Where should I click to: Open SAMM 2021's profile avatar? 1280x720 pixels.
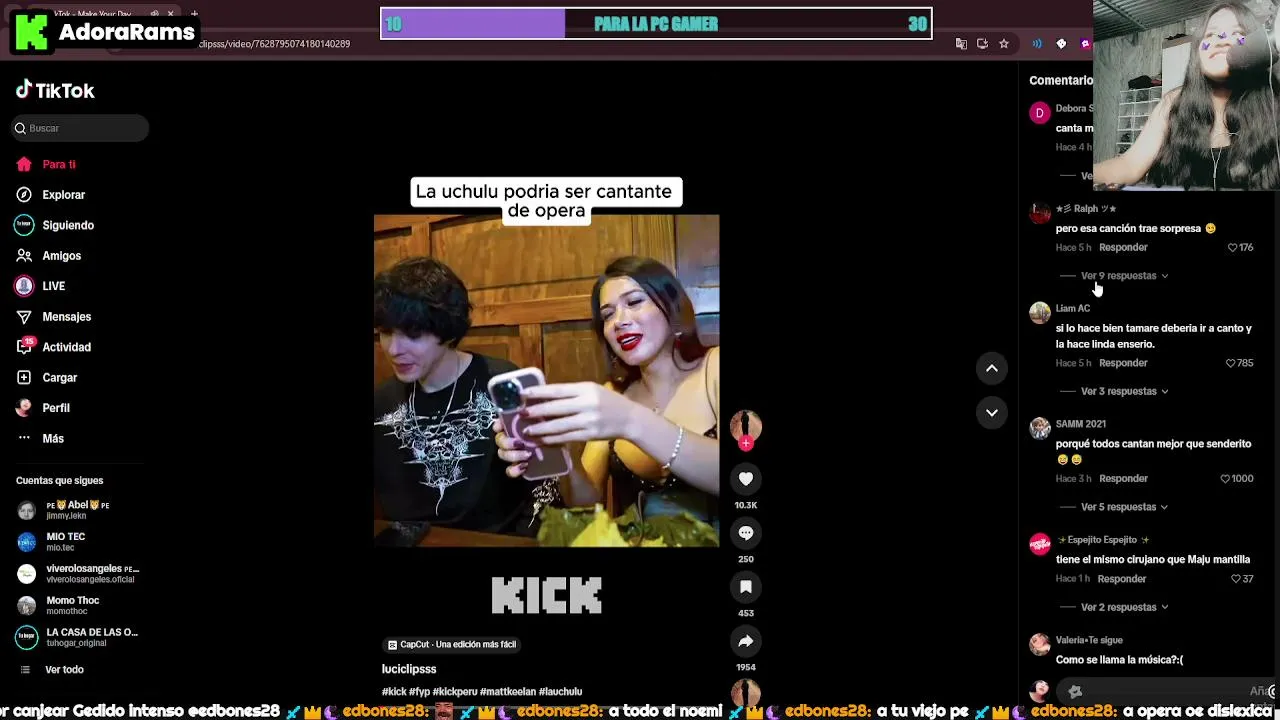click(x=1040, y=429)
